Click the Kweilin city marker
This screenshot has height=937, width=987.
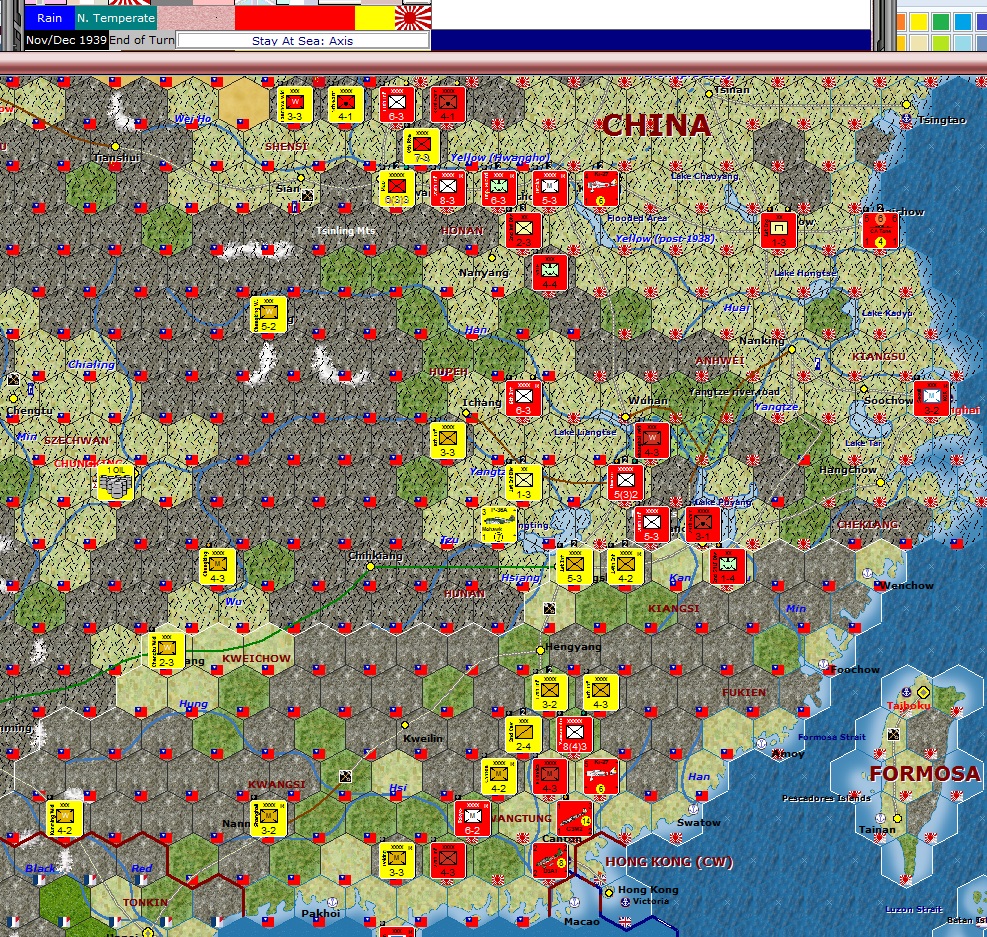pyautogui.click(x=405, y=725)
